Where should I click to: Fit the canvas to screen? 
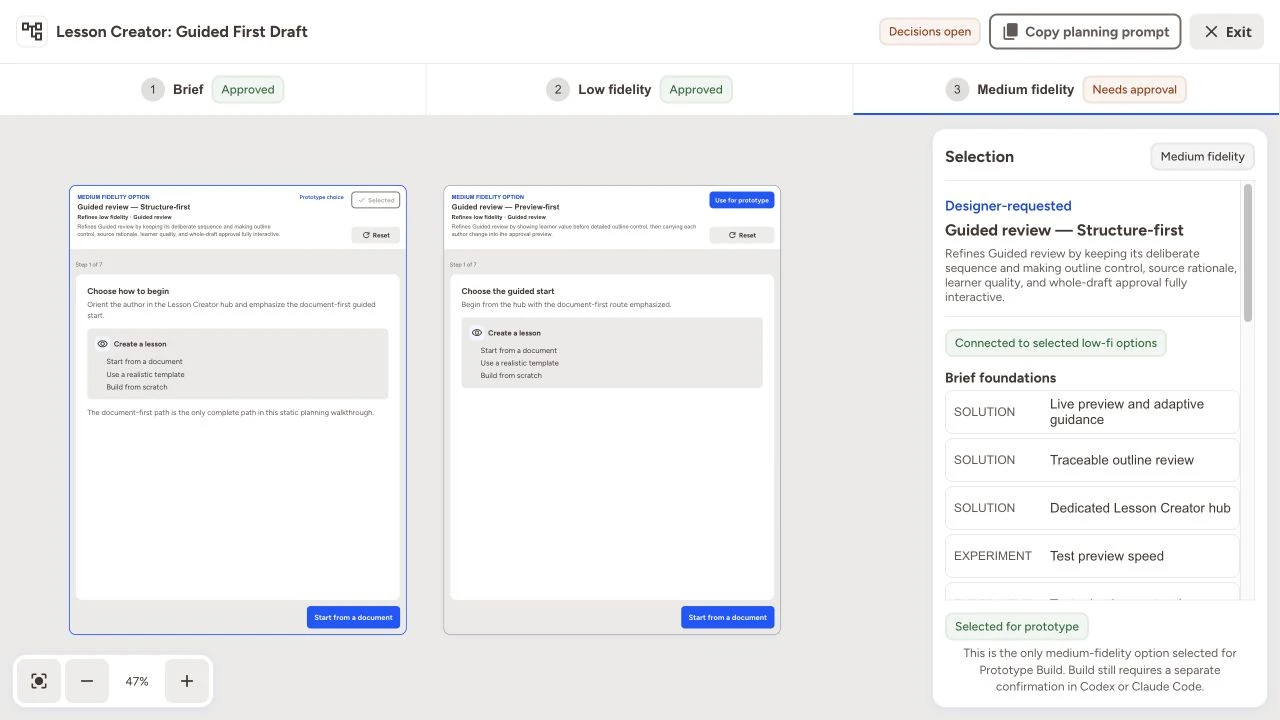[x=39, y=681]
